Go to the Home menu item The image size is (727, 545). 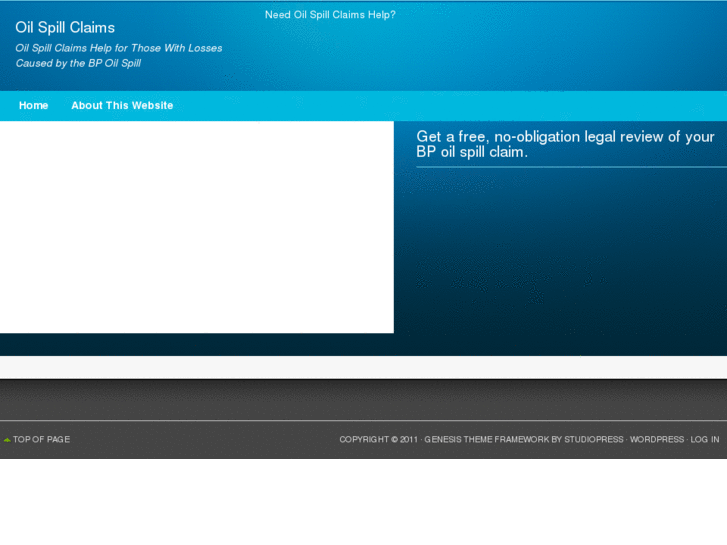[33, 106]
